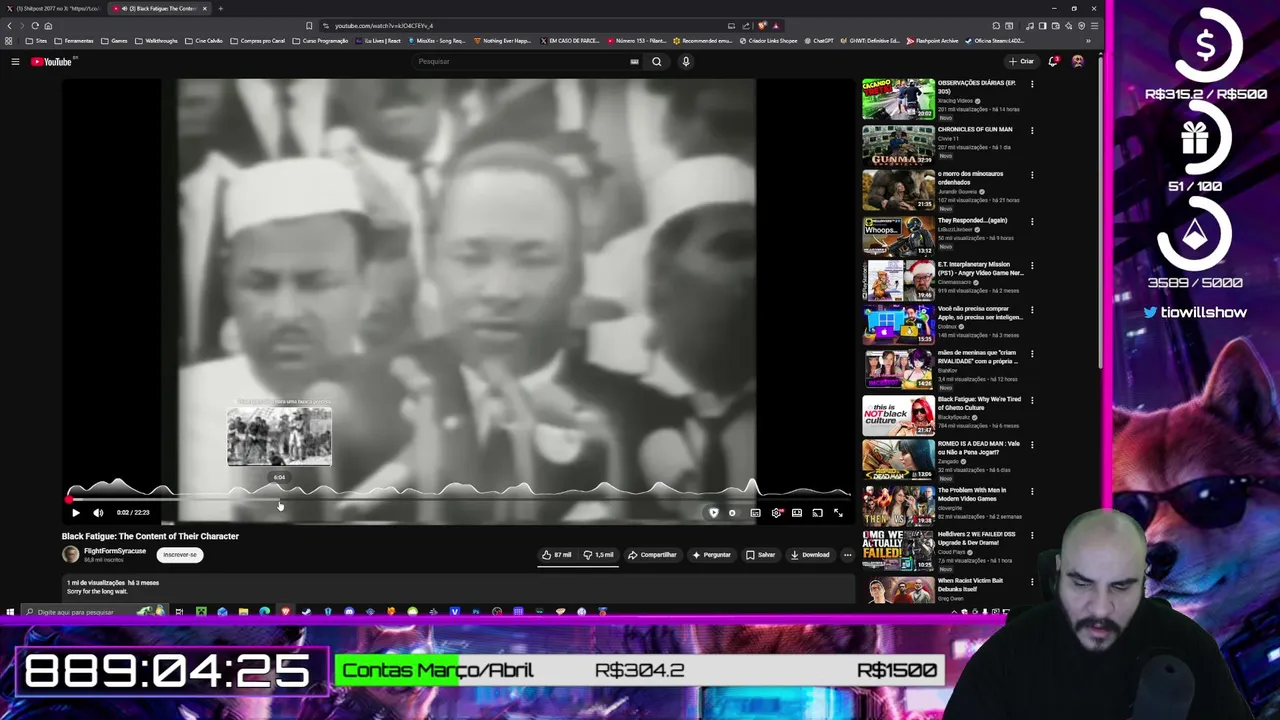
Task: Open Brave browser from taskbar
Action: click(x=285, y=612)
